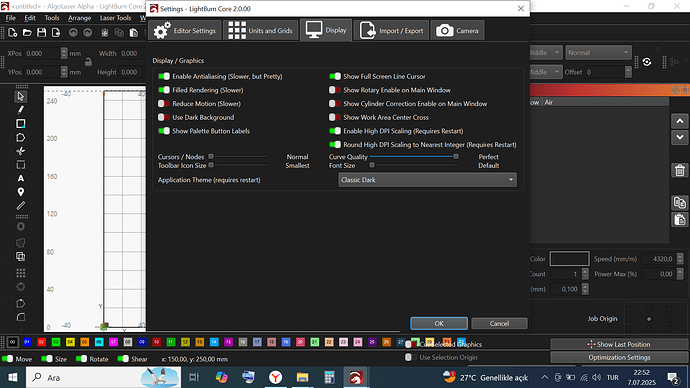The height and width of the screenshot is (388, 690).
Task: Open Windows Start menu
Action: coord(13,377)
